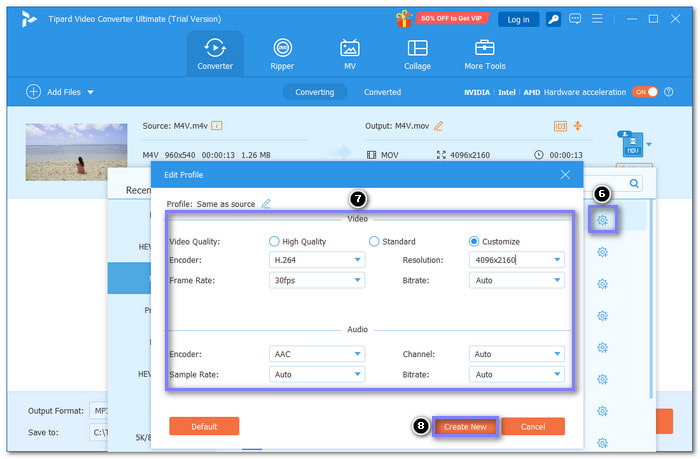
Task: Click the fourth profile settings gear icon
Action: 603,316
